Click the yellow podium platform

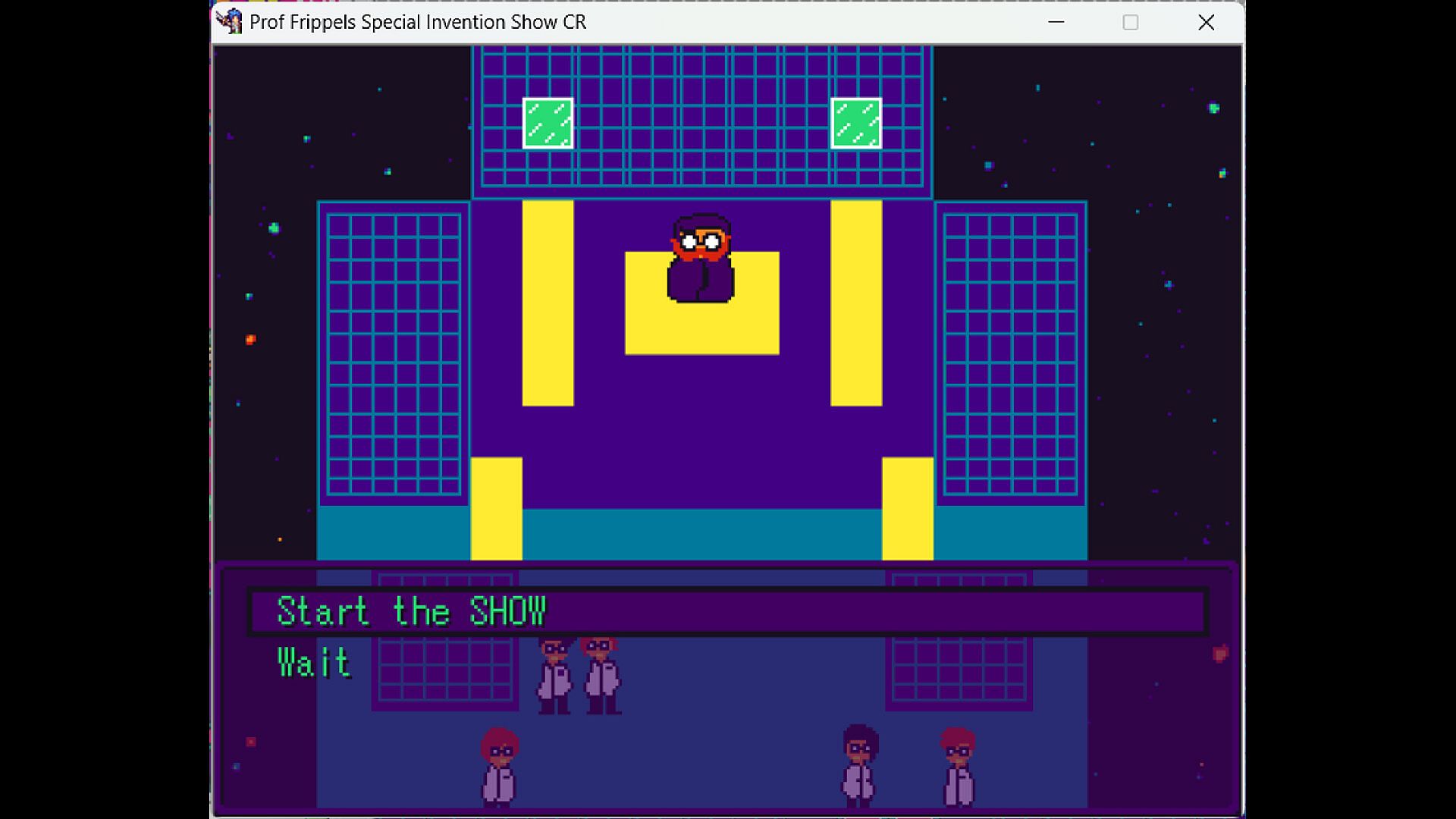701,330
